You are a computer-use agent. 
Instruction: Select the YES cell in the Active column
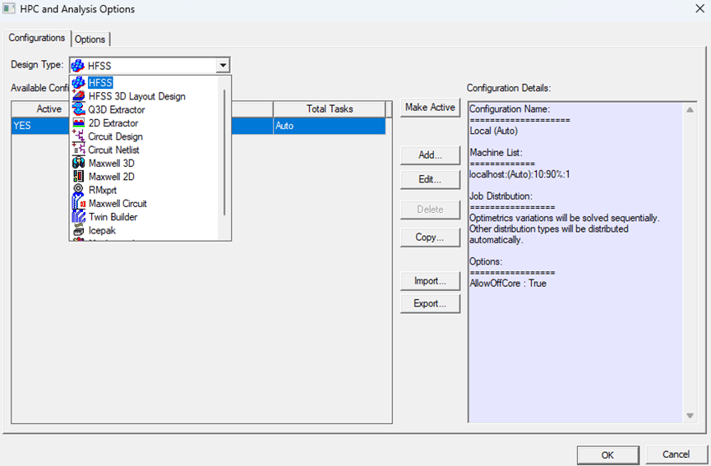click(x=40, y=126)
